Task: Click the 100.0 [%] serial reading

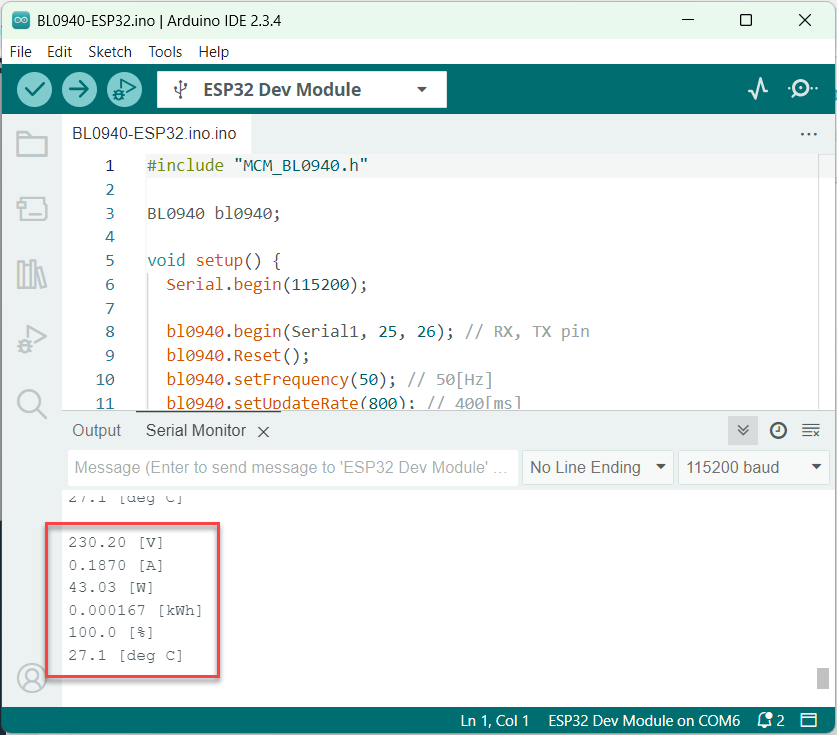Action: click(x=111, y=633)
